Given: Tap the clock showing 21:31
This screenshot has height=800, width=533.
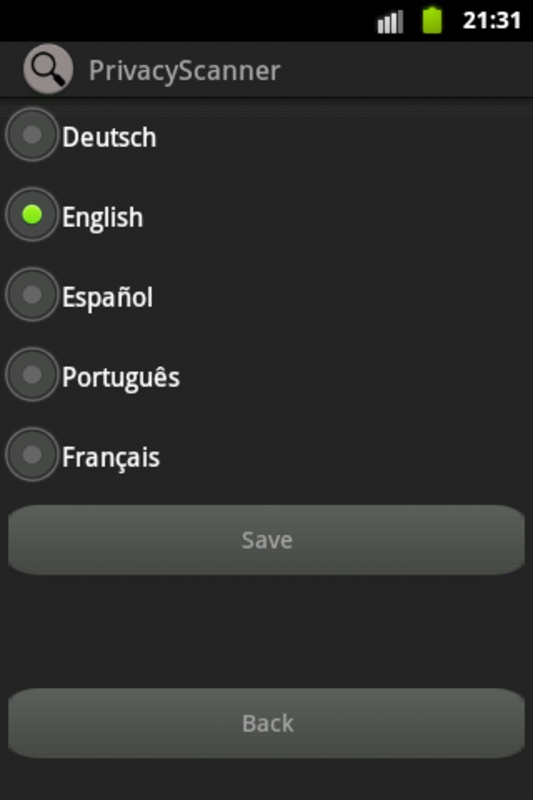Looking at the screenshot, I should tap(492, 21).
